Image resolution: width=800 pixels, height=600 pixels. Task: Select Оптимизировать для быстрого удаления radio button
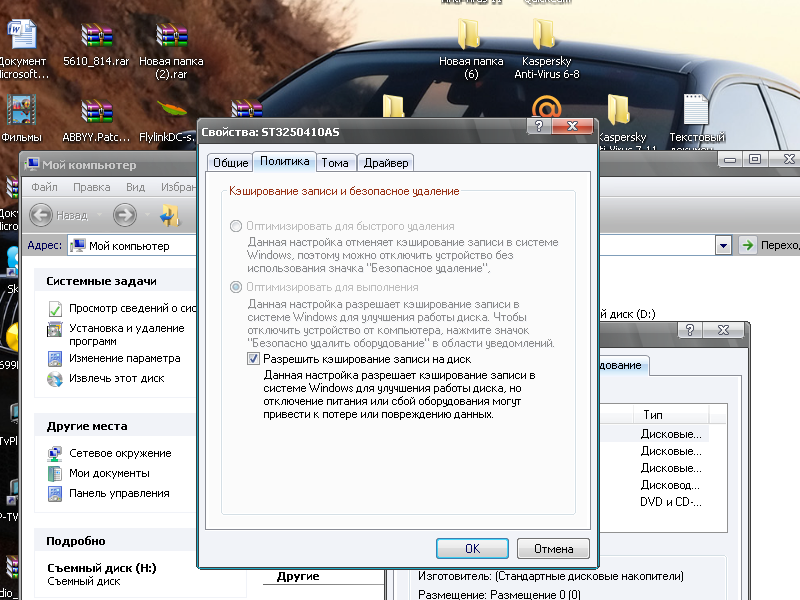(x=236, y=226)
